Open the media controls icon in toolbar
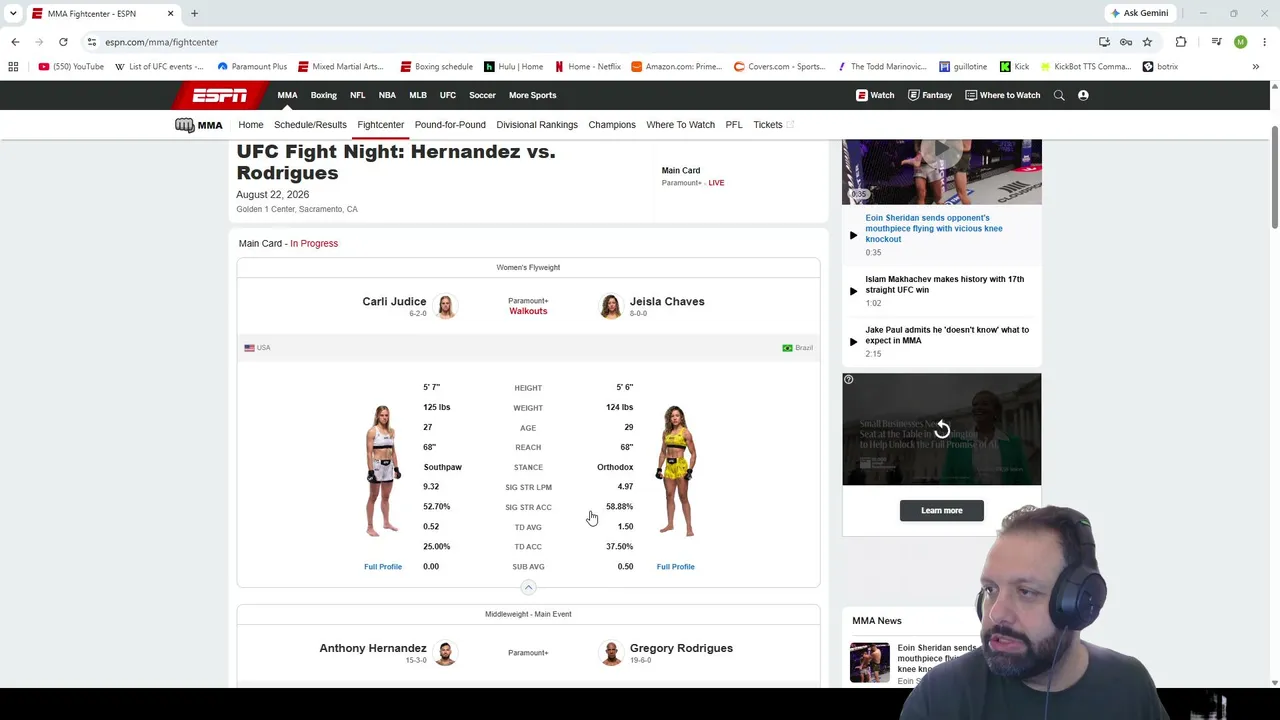Screen dimensions: 1280x720 coord(1216,42)
